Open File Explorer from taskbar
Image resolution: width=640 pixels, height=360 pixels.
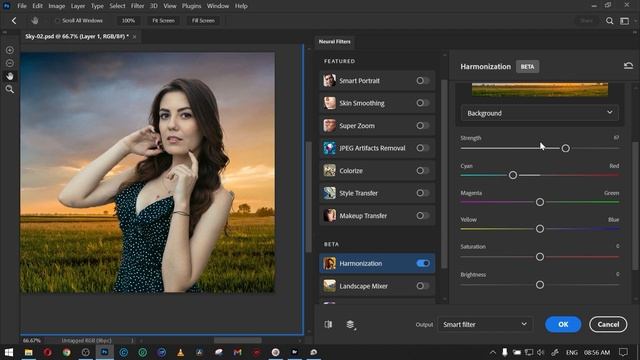[29, 352]
